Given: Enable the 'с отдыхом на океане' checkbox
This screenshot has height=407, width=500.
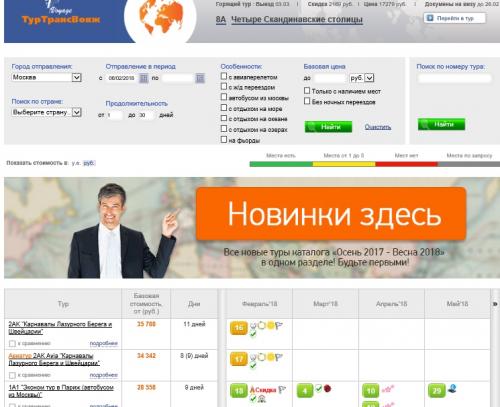Looking at the screenshot, I should 224,118.
